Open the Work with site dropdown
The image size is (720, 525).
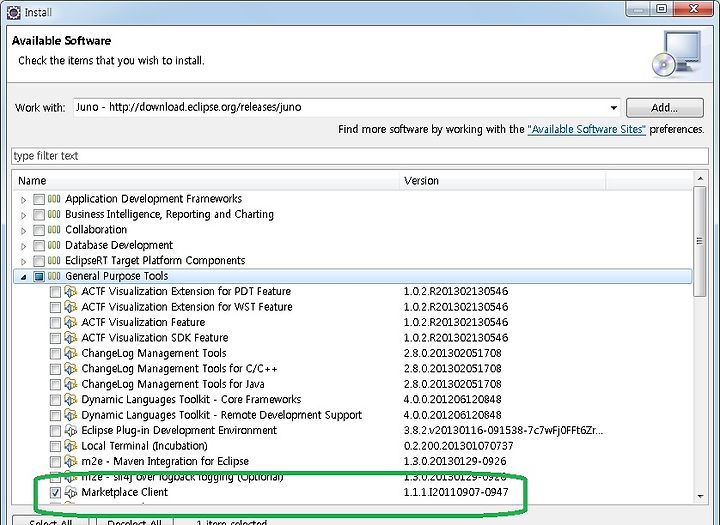coord(613,108)
